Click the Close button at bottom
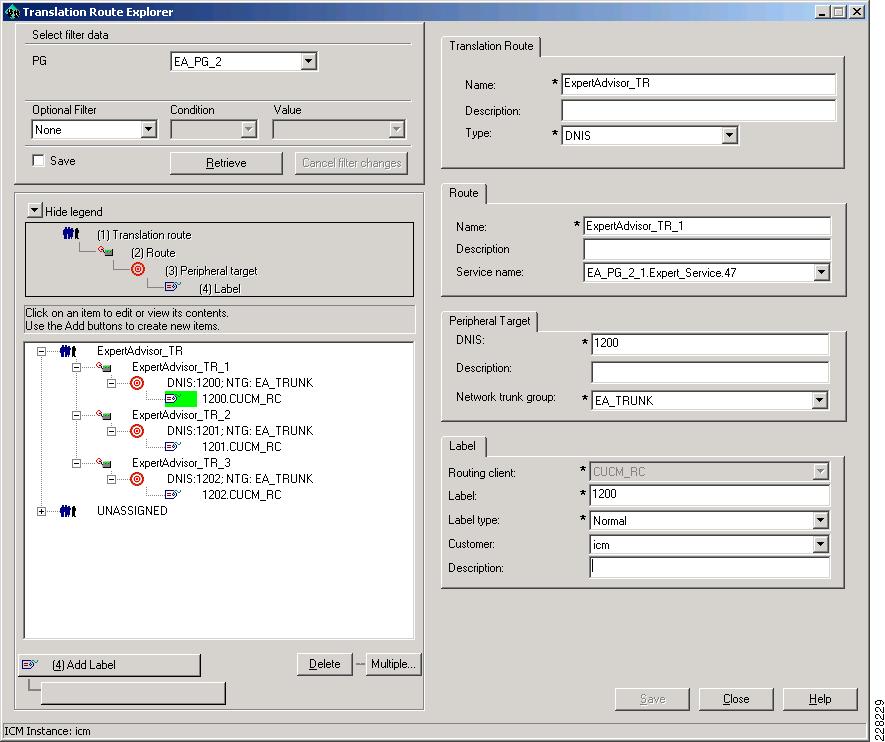885x742 pixels. tap(736, 699)
